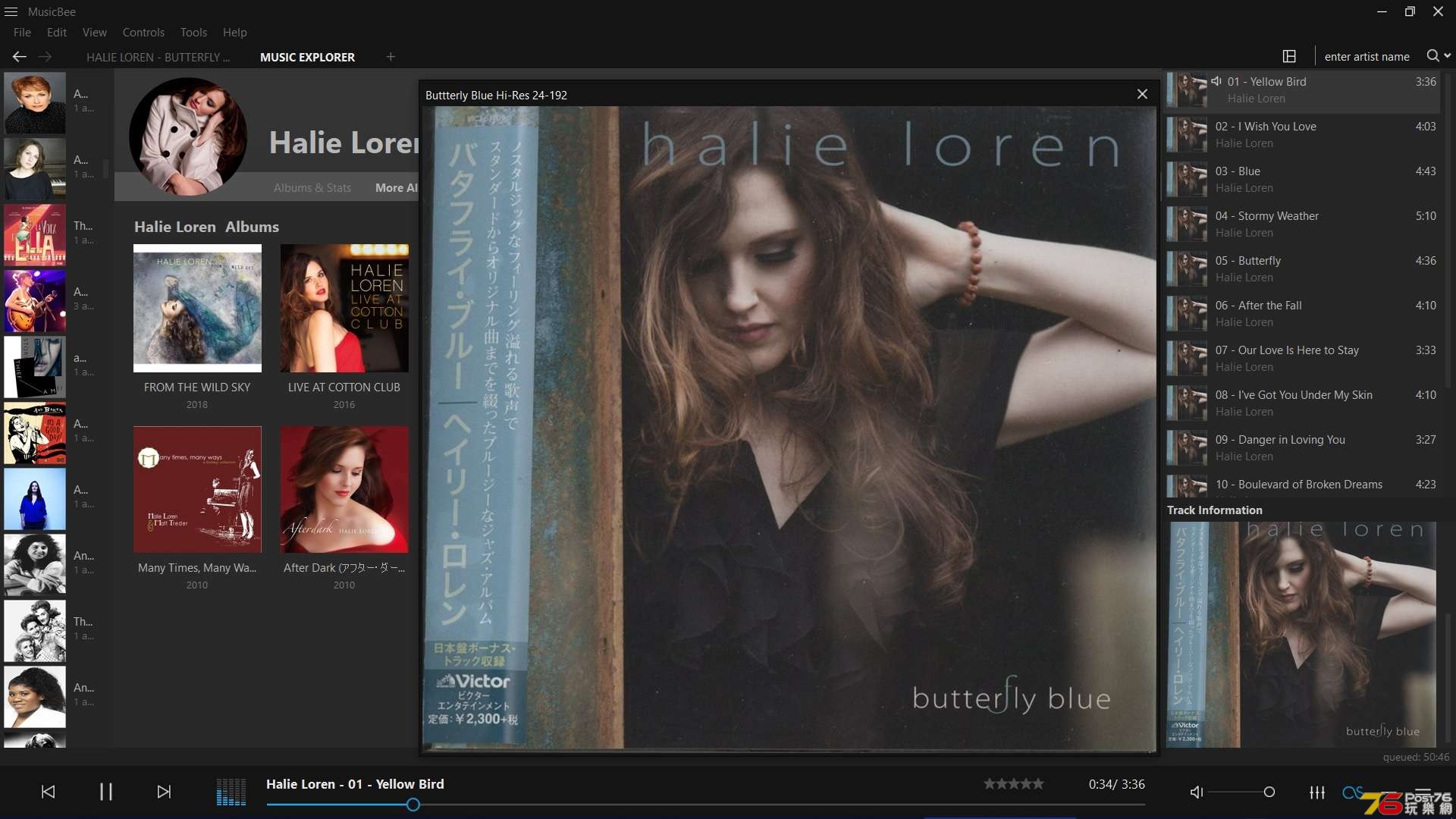The height and width of the screenshot is (819, 1456).
Task: Open the Albums & Stats section
Action: (x=312, y=188)
